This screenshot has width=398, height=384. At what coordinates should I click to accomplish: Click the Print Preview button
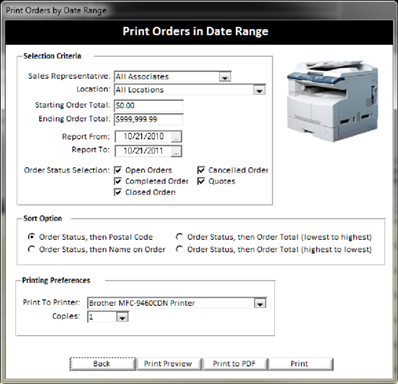click(168, 364)
